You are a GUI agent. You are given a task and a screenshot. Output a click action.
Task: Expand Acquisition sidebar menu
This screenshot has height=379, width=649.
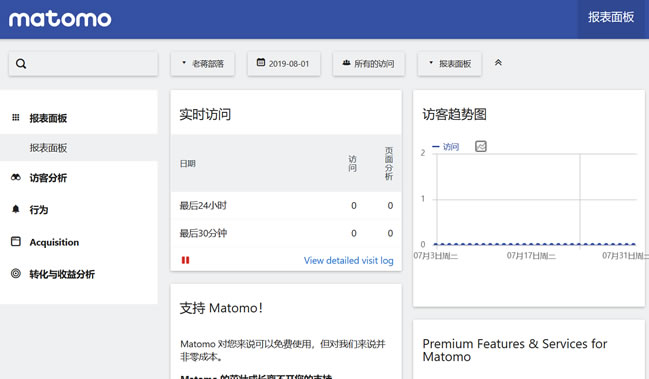point(54,242)
